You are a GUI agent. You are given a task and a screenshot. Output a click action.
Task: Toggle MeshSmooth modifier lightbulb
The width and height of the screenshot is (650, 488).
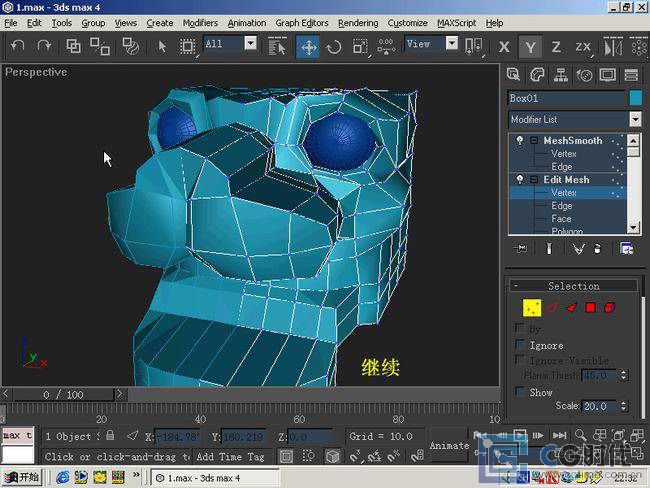[519, 141]
